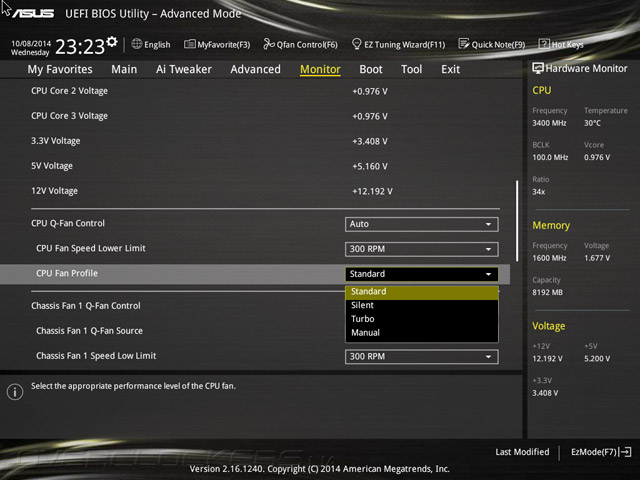
Task: Collapse the CPU Fan Profile dropdown
Action: pyautogui.click(x=422, y=274)
